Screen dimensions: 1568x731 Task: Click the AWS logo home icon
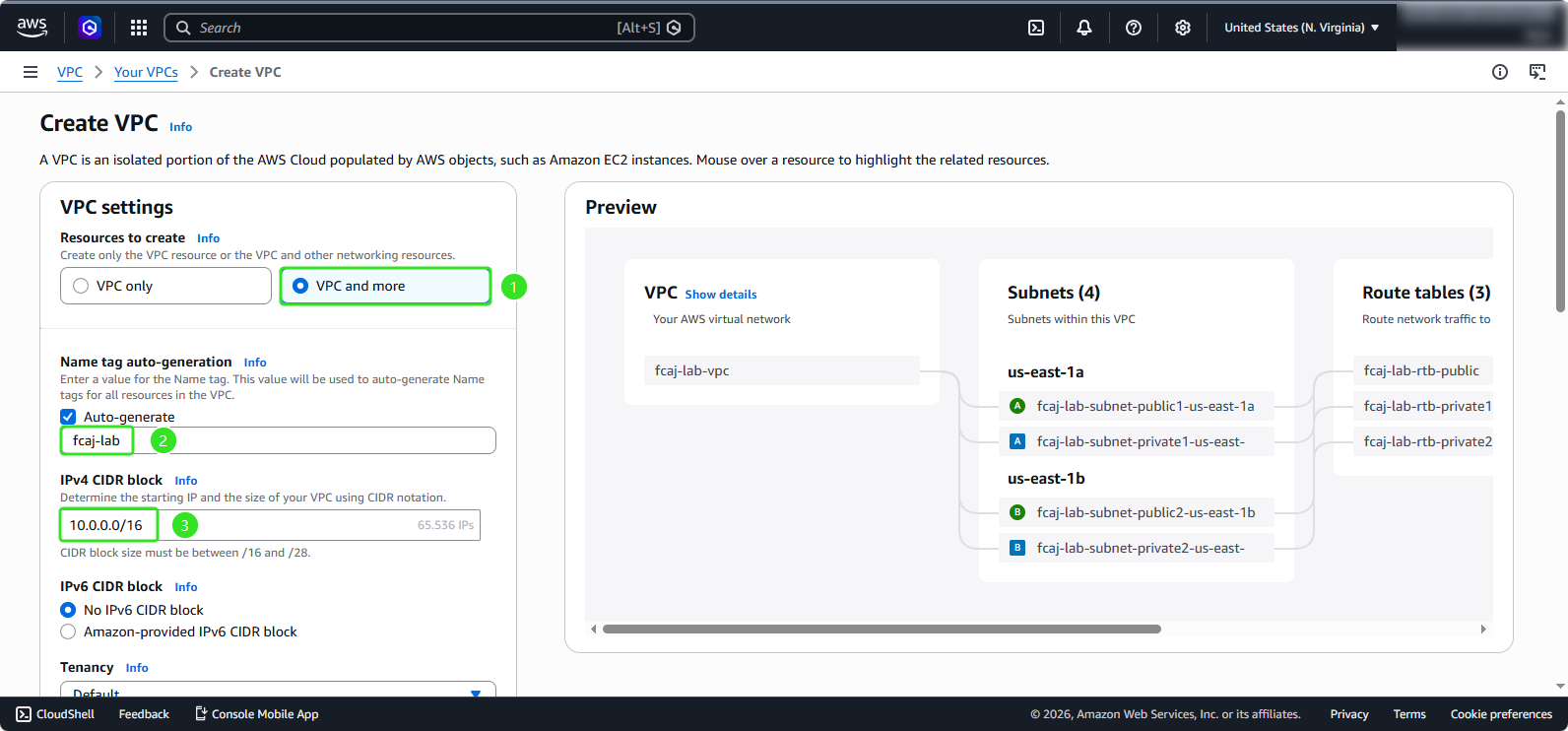pyautogui.click(x=33, y=28)
